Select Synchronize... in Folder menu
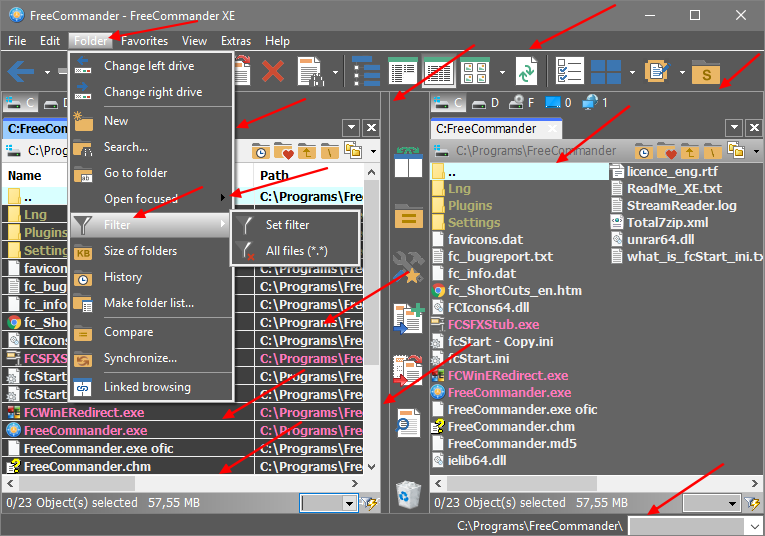 tap(151, 358)
